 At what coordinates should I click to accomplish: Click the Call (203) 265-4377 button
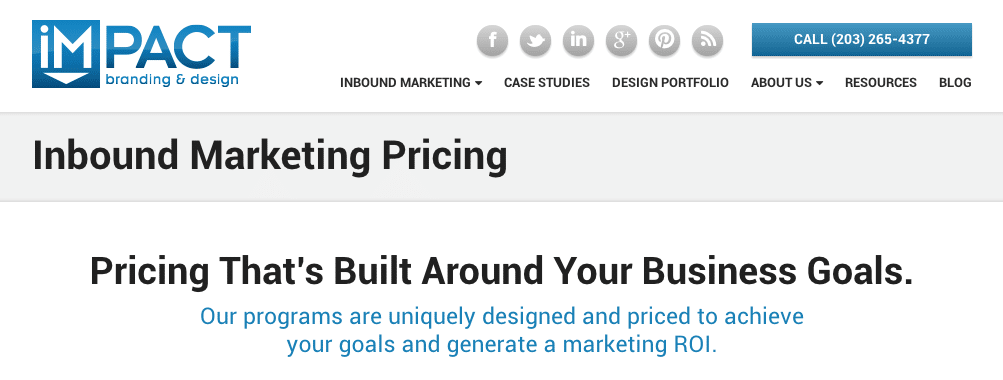point(862,40)
